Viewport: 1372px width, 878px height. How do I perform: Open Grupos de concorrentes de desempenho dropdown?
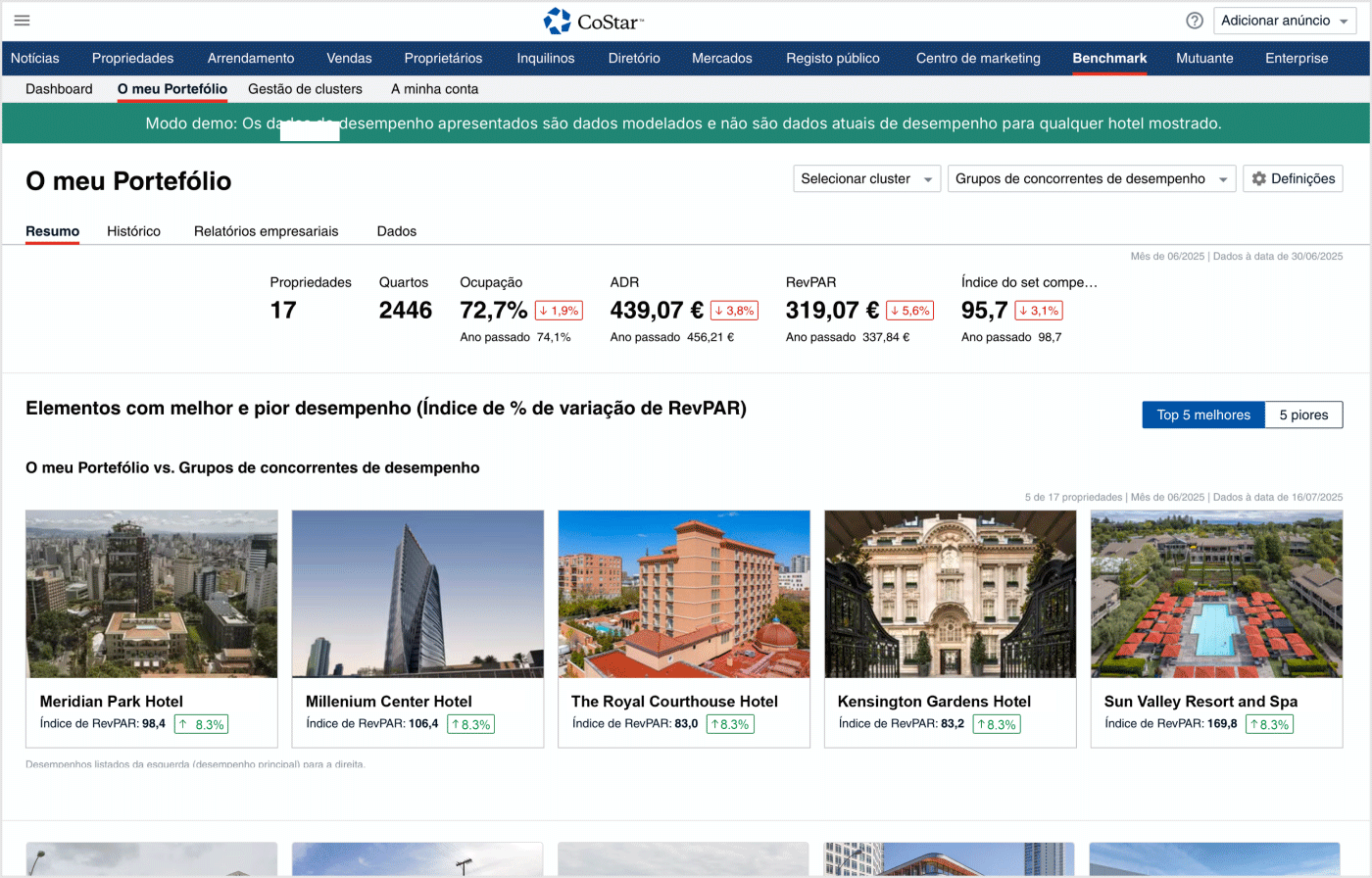(x=1091, y=178)
